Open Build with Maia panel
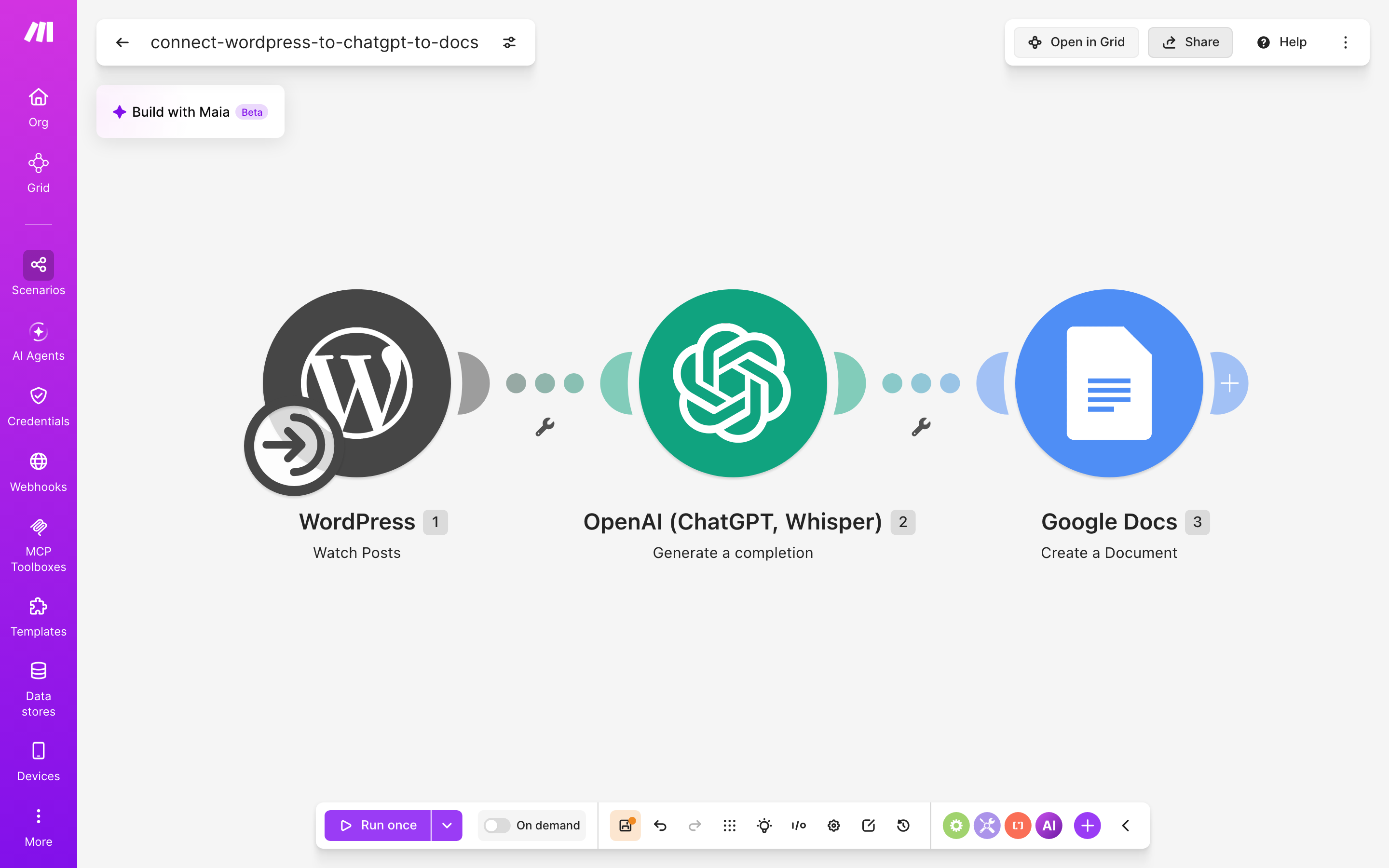1389x868 pixels. coord(190,112)
